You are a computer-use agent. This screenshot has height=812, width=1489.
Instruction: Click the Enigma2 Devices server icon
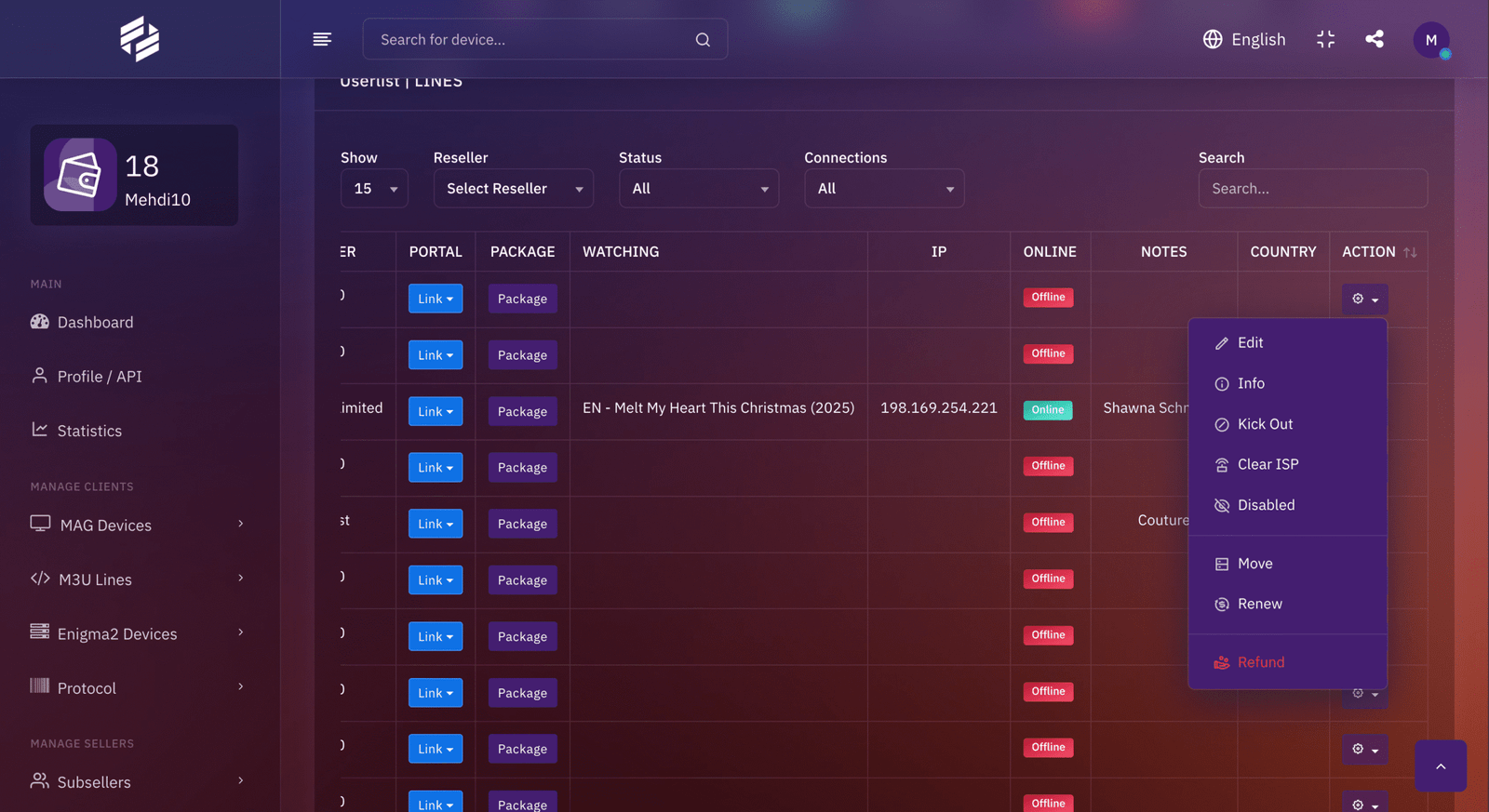point(39,632)
